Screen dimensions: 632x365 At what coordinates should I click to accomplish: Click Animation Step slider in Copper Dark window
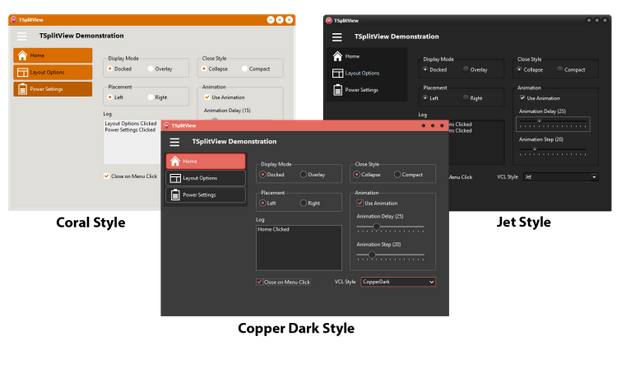pos(390,255)
